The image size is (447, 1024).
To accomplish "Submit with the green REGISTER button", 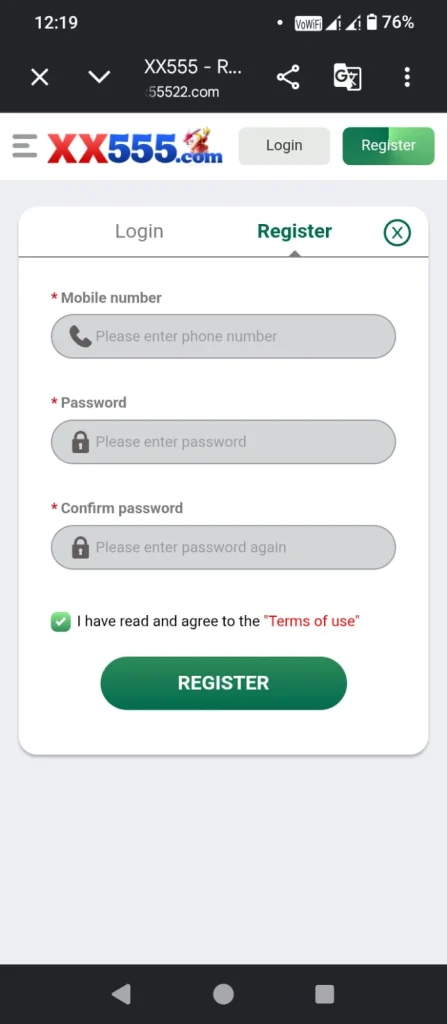I will (x=224, y=683).
